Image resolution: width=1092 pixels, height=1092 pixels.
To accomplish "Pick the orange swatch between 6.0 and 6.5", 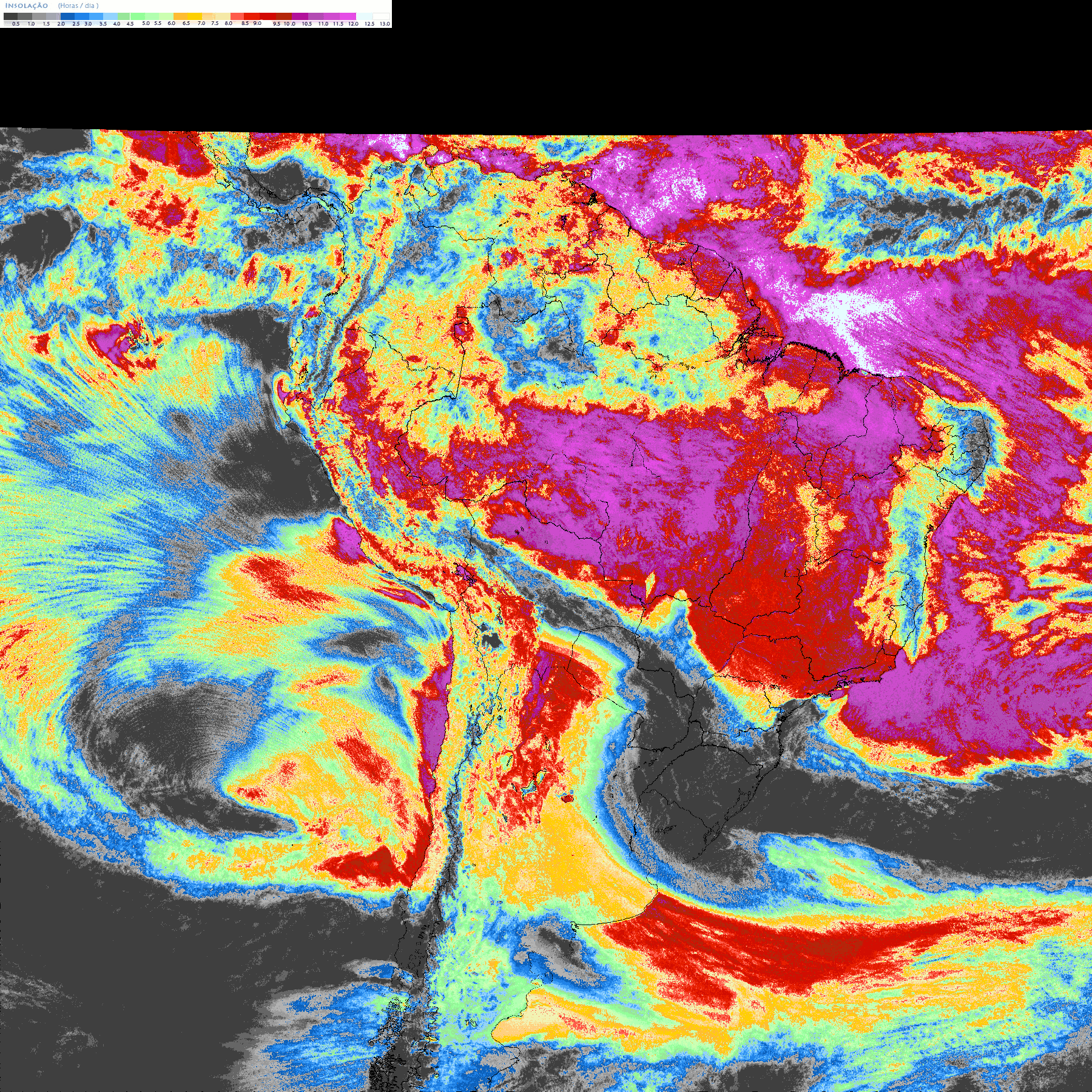I will [x=180, y=16].
